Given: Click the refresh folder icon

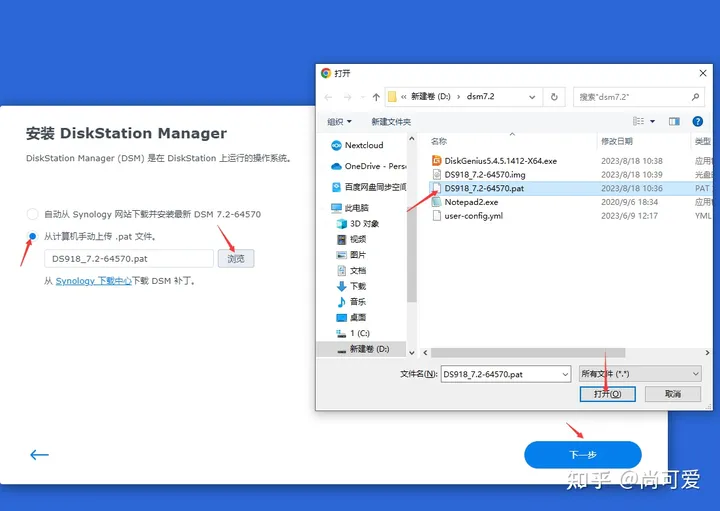Looking at the screenshot, I should click(x=554, y=97).
